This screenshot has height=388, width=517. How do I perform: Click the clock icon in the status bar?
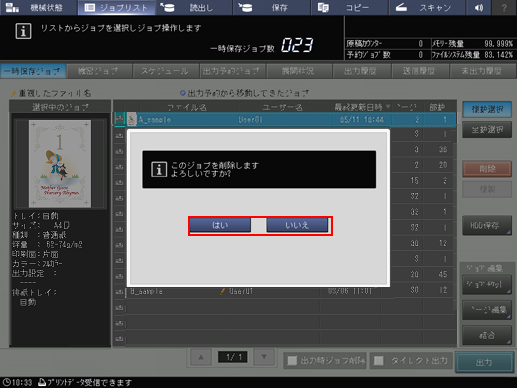coord(7,382)
